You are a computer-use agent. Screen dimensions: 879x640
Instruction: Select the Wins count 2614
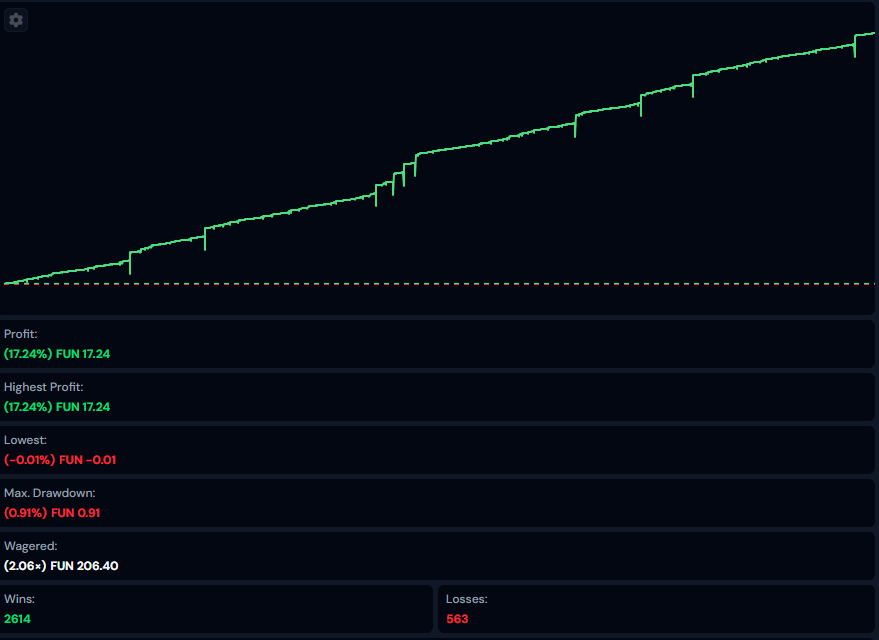(x=19, y=619)
